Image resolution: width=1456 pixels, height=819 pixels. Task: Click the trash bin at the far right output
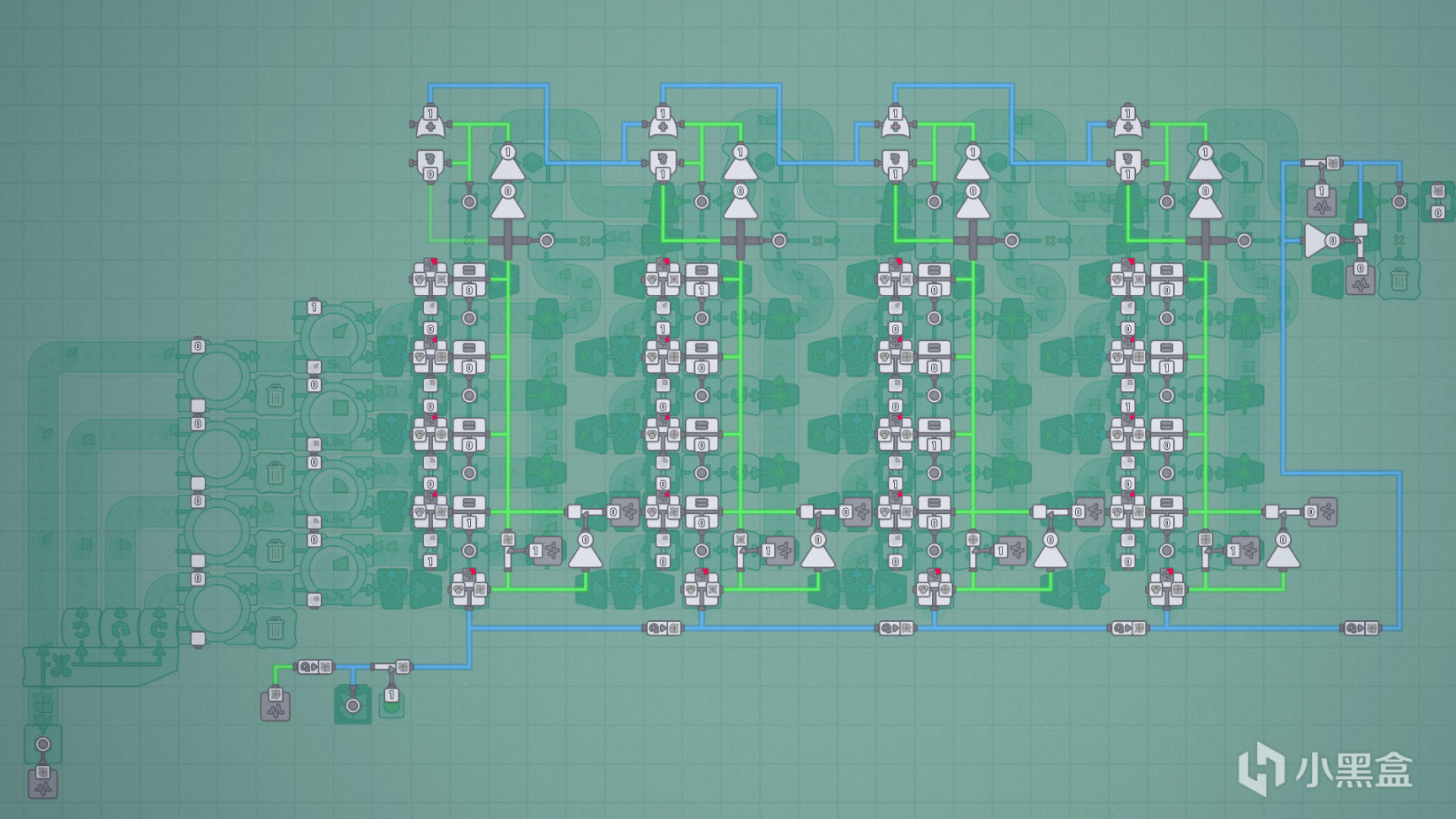tap(1400, 279)
